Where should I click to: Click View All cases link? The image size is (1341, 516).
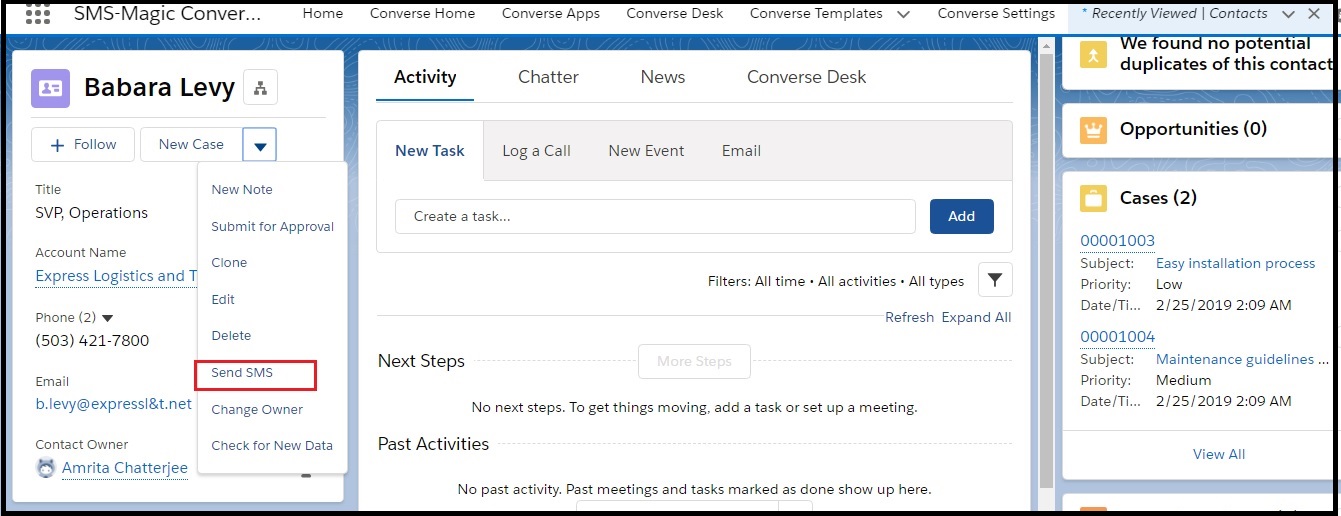1219,454
